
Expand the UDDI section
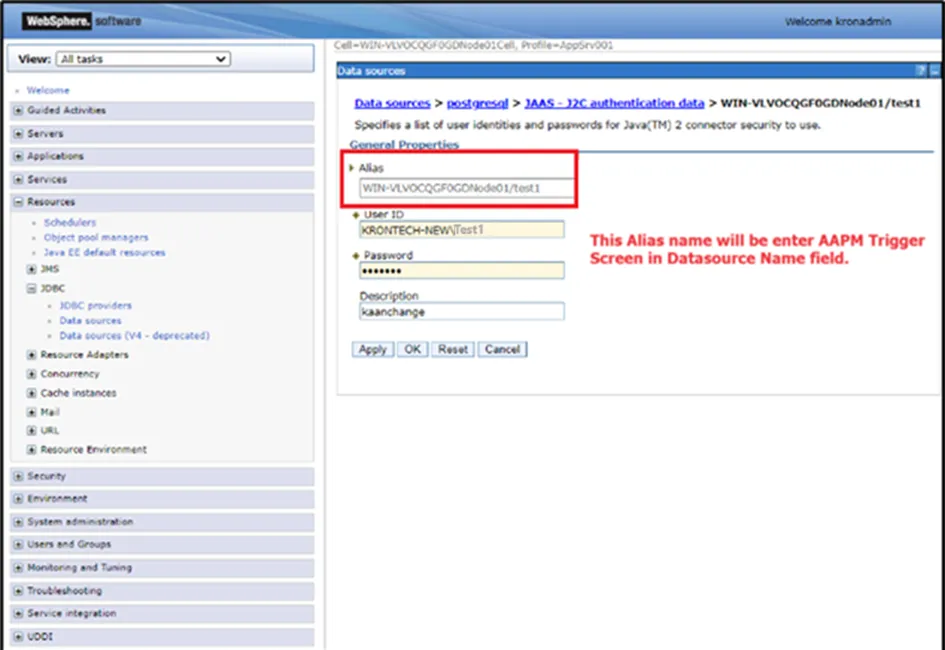pyautogui.click(x=18, y=637)
